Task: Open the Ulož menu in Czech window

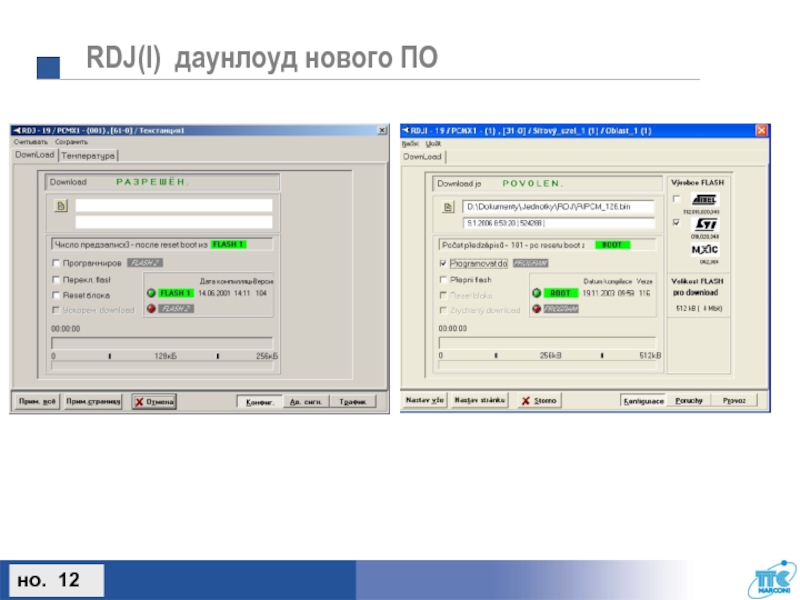Action: (433, 144)
